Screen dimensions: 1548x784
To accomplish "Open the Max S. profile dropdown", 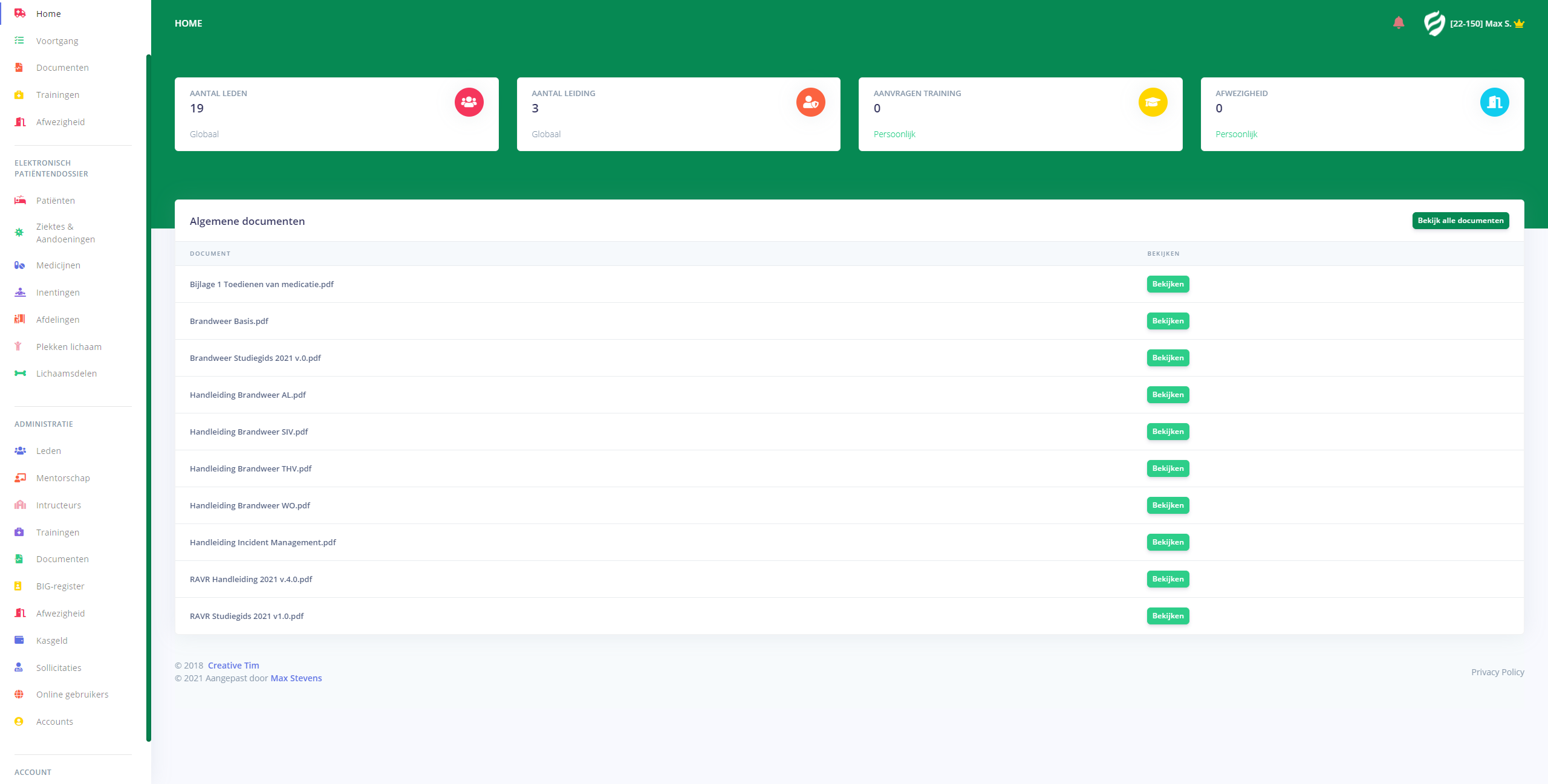I will click(x=1480, y=24).
